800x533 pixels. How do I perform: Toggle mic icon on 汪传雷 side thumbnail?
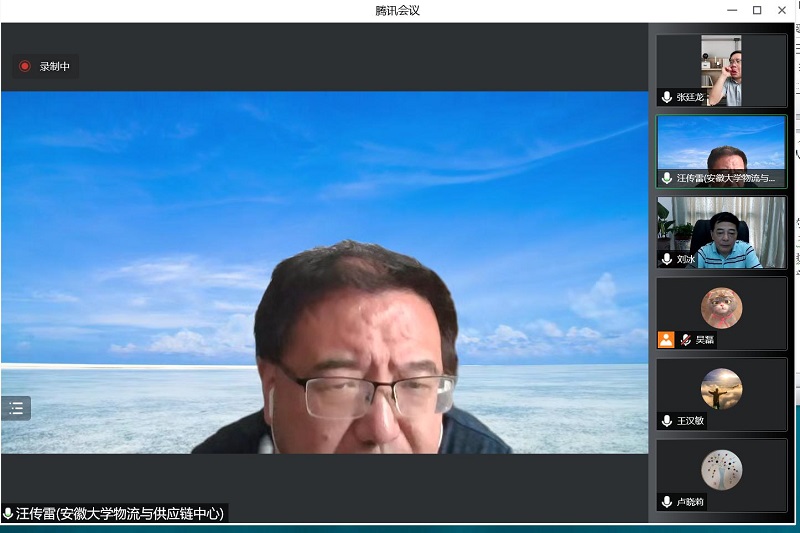click(667, 178)
